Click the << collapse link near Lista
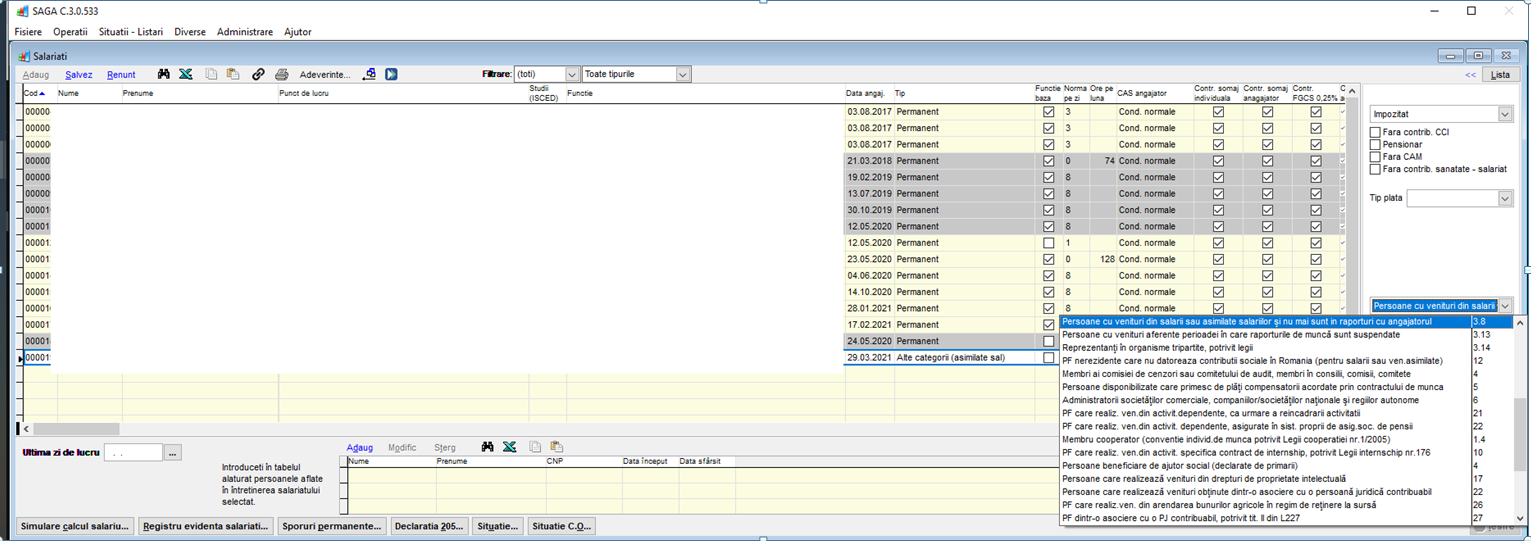1531x541 pixels. tap(1470, 75)
